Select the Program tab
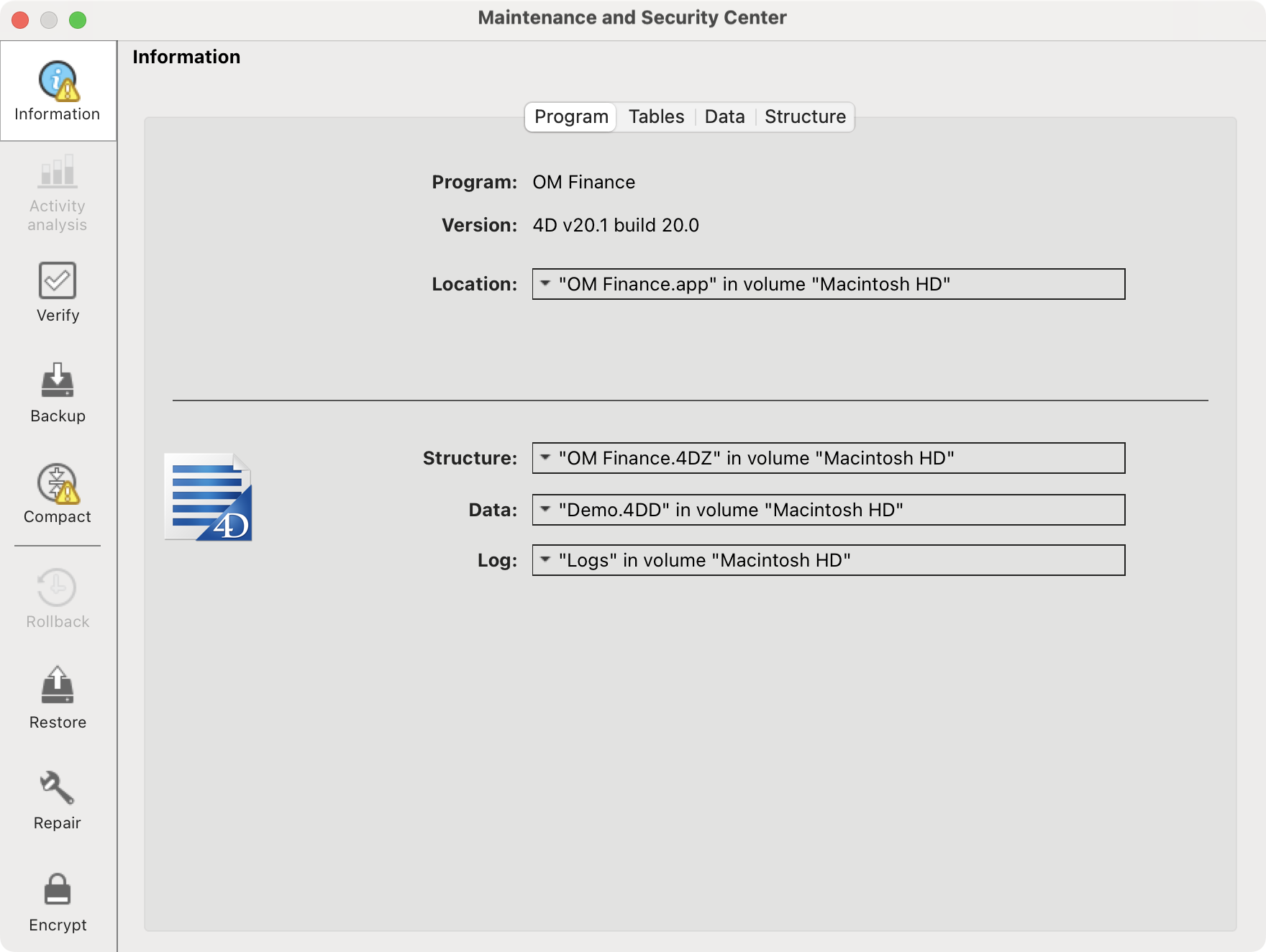Image resolution: width=1266 pixels, height=952 pixels. 571,116
